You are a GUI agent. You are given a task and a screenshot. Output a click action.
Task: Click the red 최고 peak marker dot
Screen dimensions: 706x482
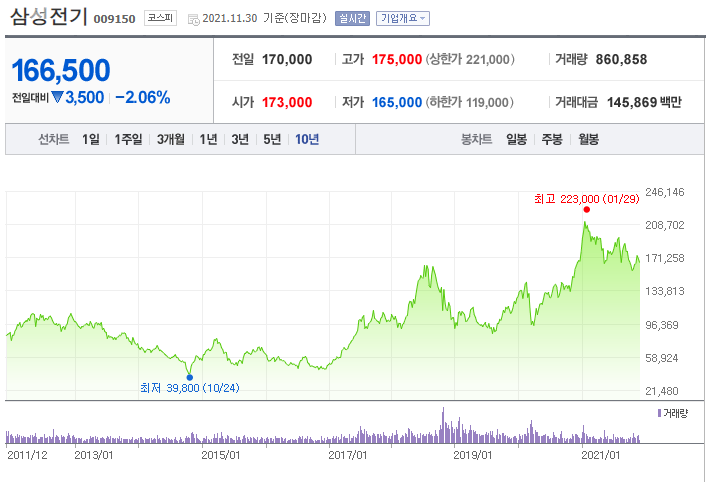(587, 209)
